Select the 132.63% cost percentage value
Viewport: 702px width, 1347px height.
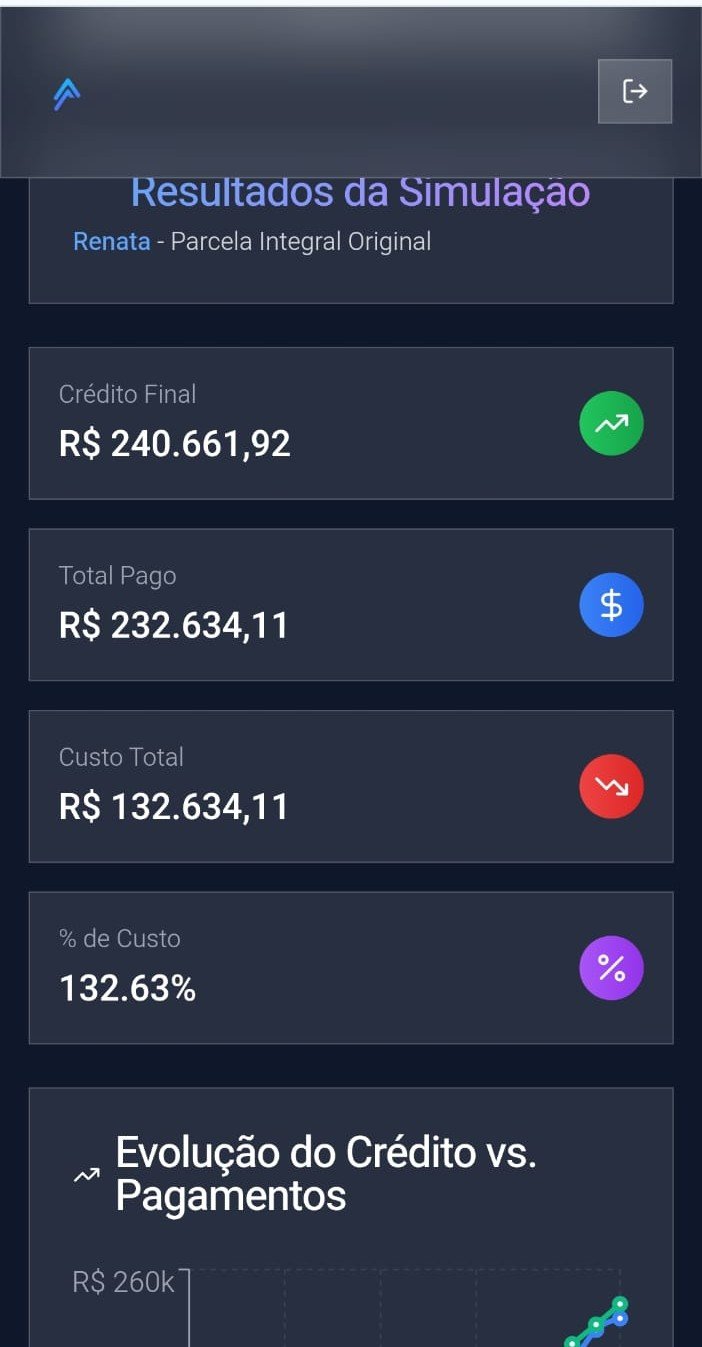pos(128,988)
